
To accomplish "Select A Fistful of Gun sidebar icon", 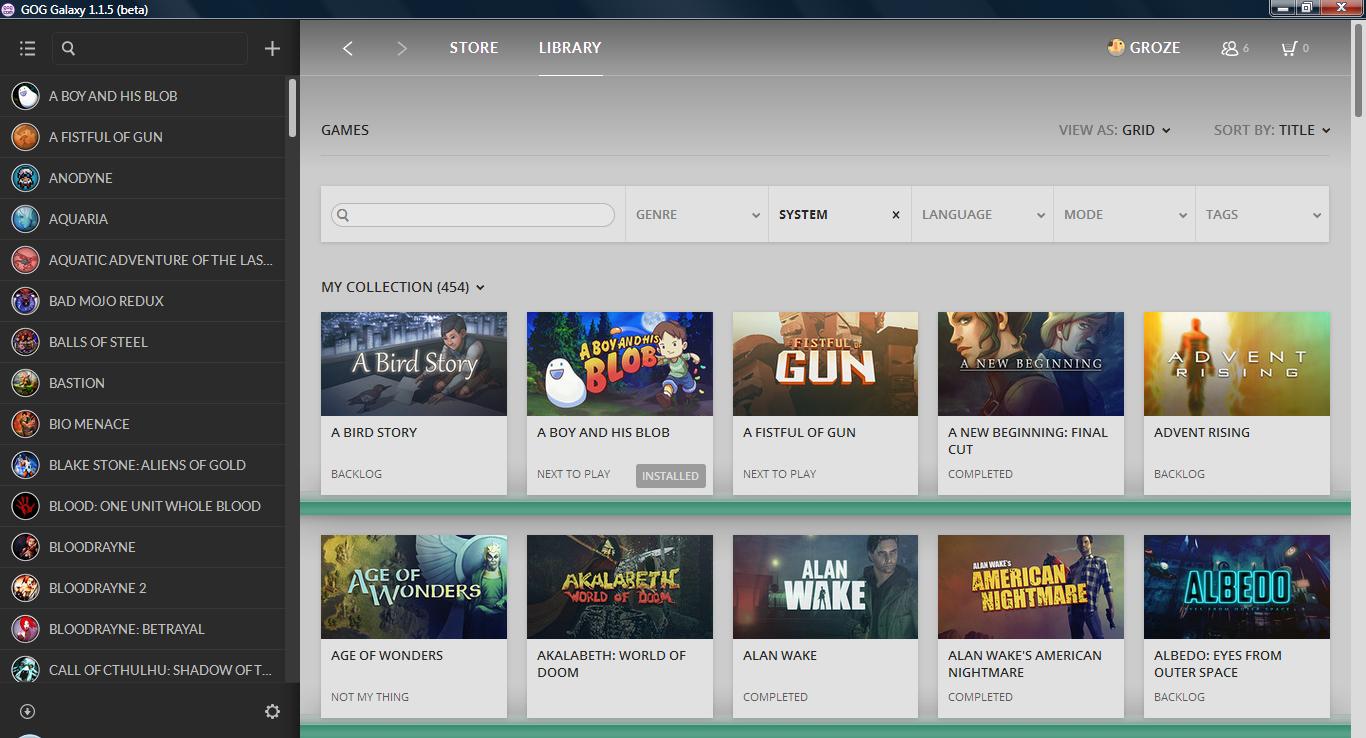I will coord(25,137).
